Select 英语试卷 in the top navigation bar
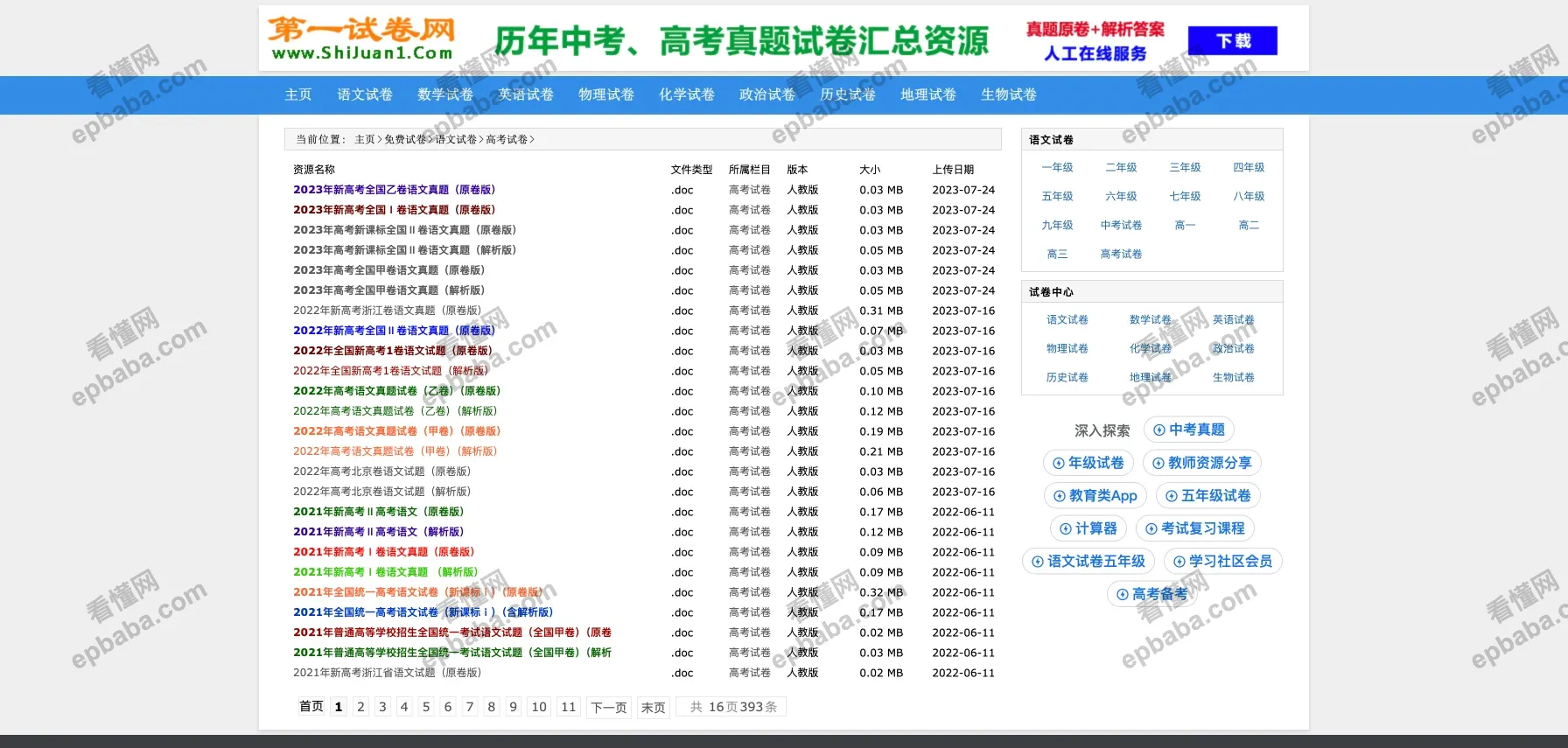 [526, 94]
